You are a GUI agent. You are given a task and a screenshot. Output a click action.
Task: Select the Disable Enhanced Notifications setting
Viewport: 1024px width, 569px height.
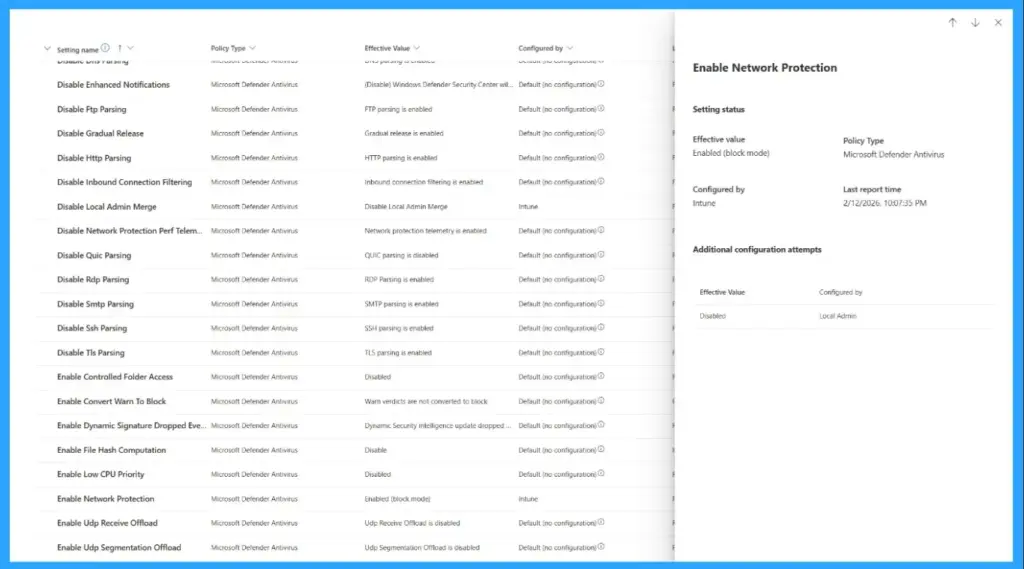(113, 85)
